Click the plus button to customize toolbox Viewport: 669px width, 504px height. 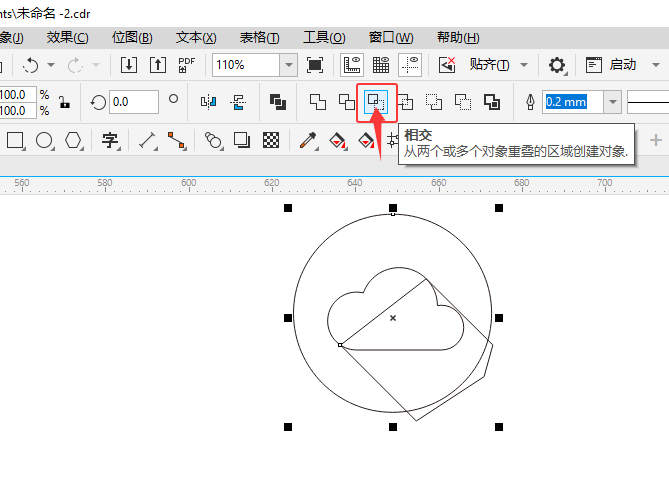(656, 140)
